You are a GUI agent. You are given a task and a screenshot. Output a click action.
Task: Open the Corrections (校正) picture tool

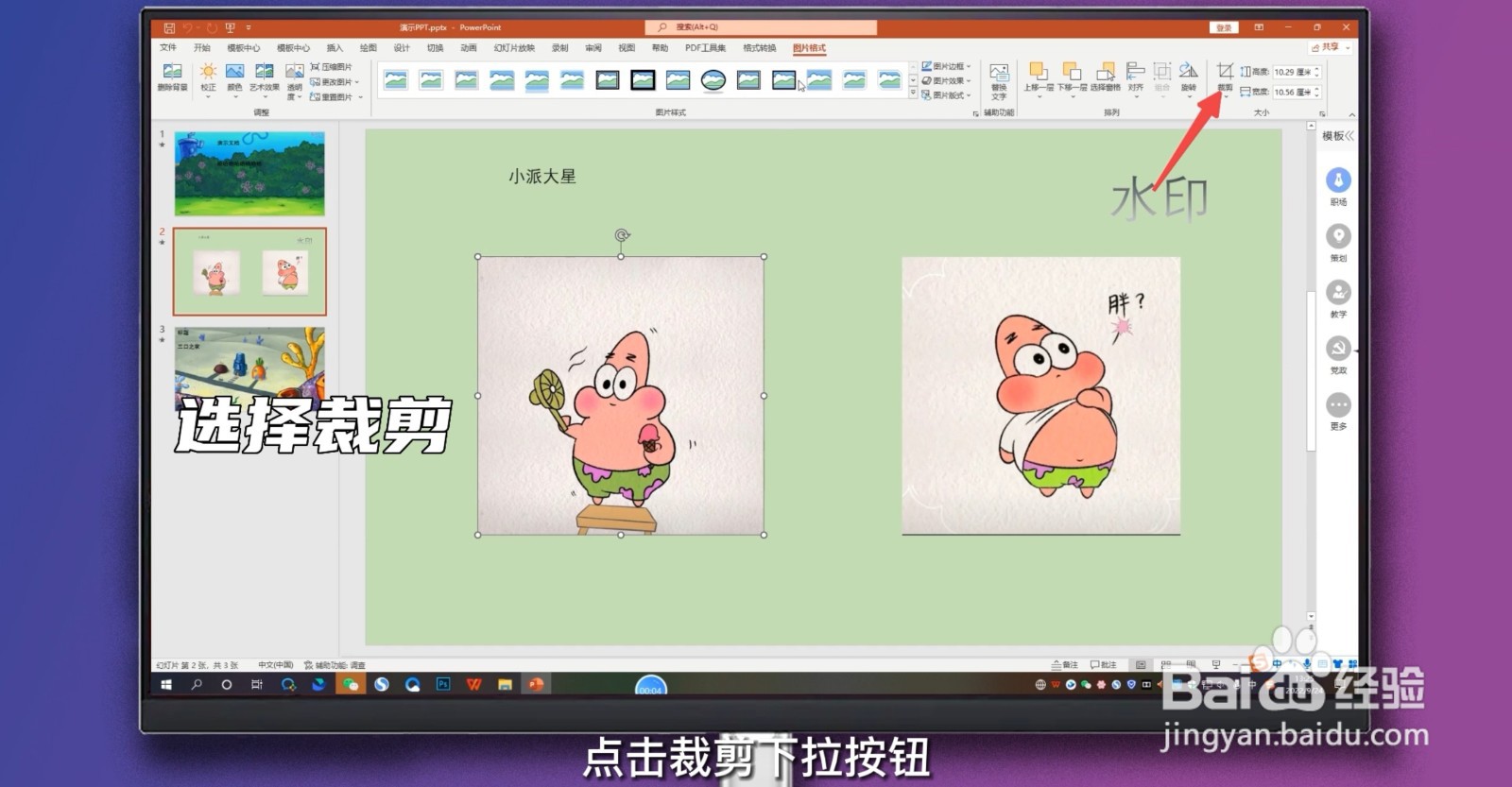pyautogui.click(x=208, y=77)
